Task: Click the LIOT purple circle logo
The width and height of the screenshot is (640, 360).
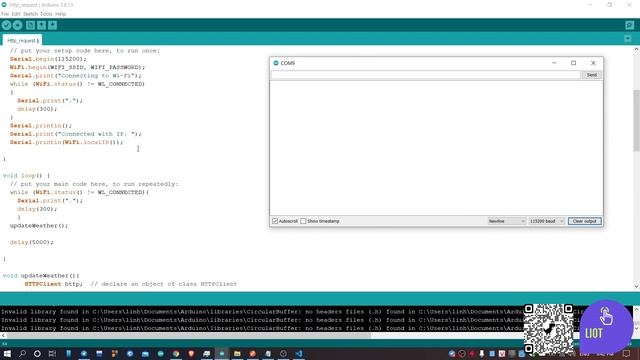Action: 606,327
